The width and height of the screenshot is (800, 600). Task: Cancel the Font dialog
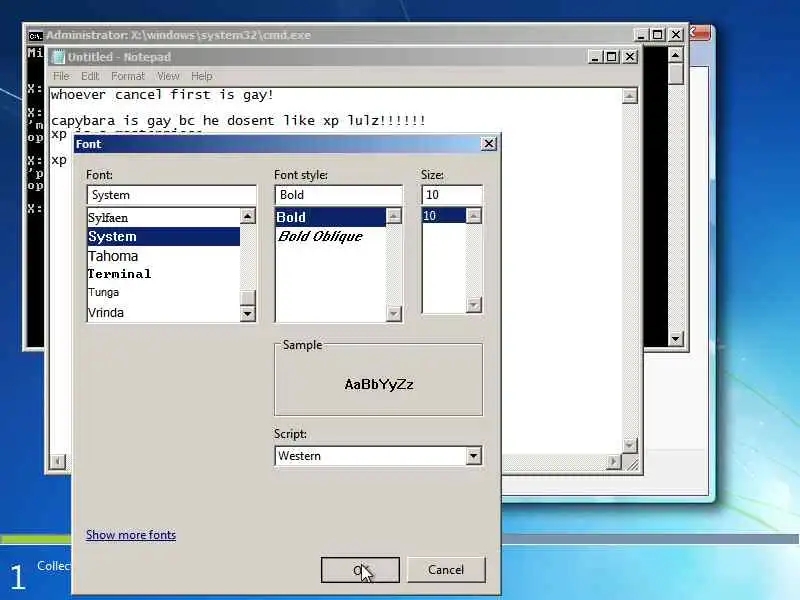446,570
